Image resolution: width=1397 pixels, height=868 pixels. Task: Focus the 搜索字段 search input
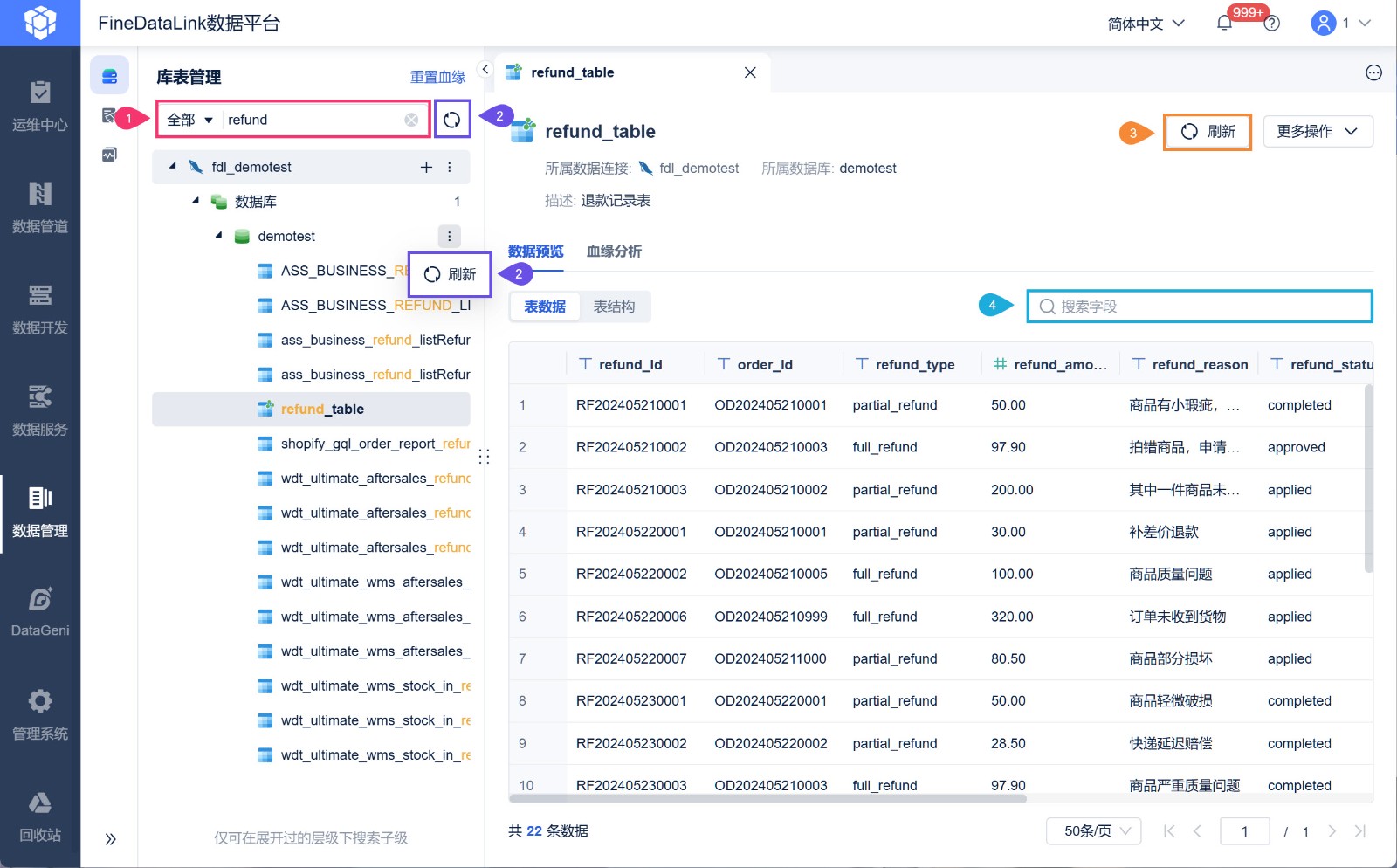1200,307
